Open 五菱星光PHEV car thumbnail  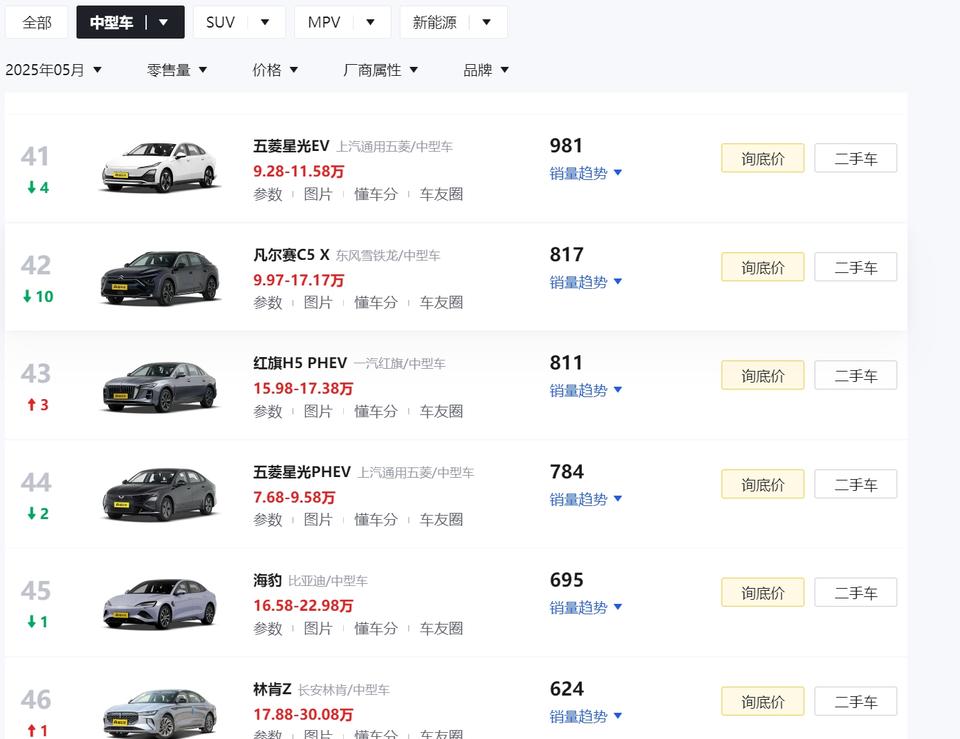(160, 494)
